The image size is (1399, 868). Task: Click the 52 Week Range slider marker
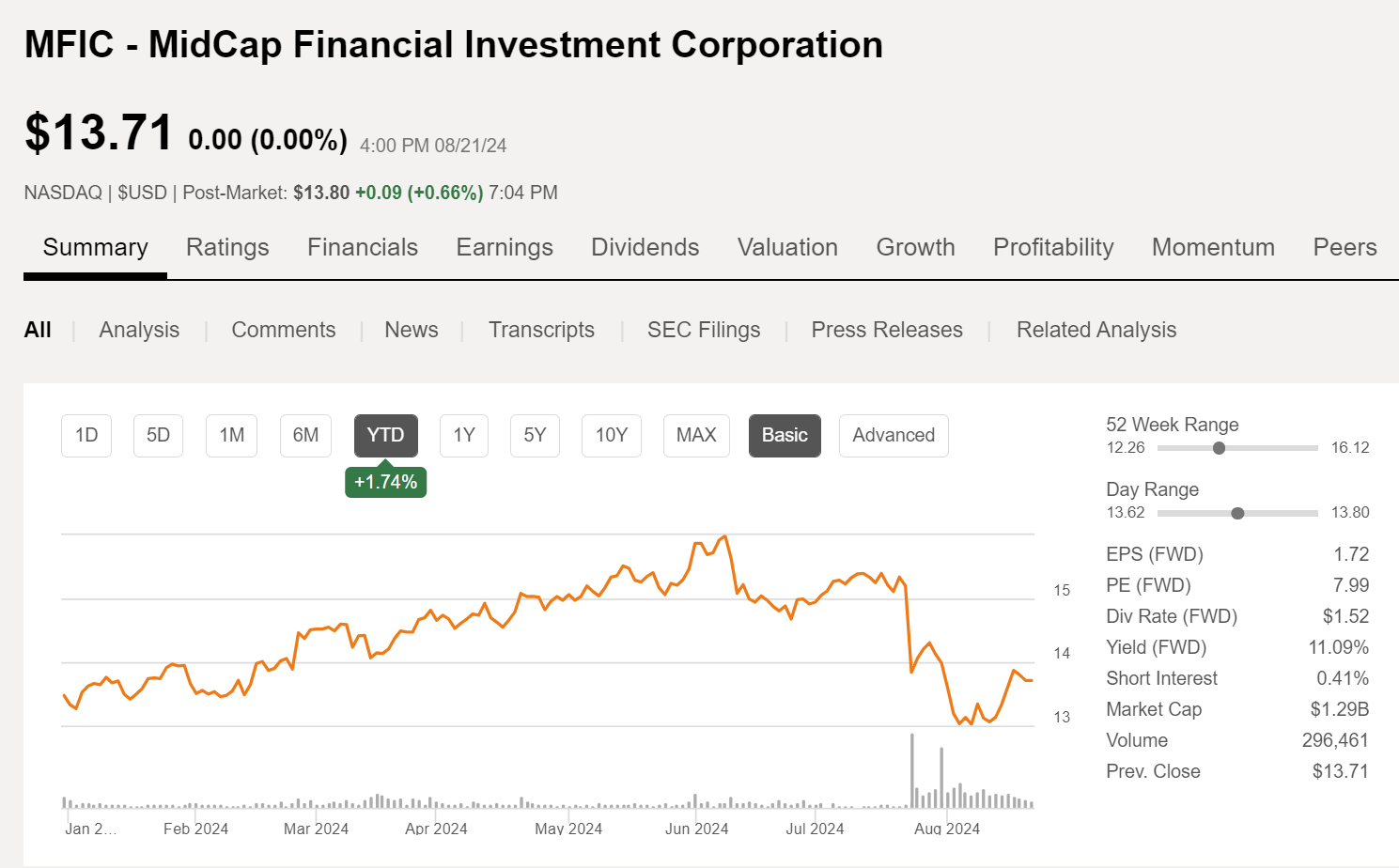1220,448
